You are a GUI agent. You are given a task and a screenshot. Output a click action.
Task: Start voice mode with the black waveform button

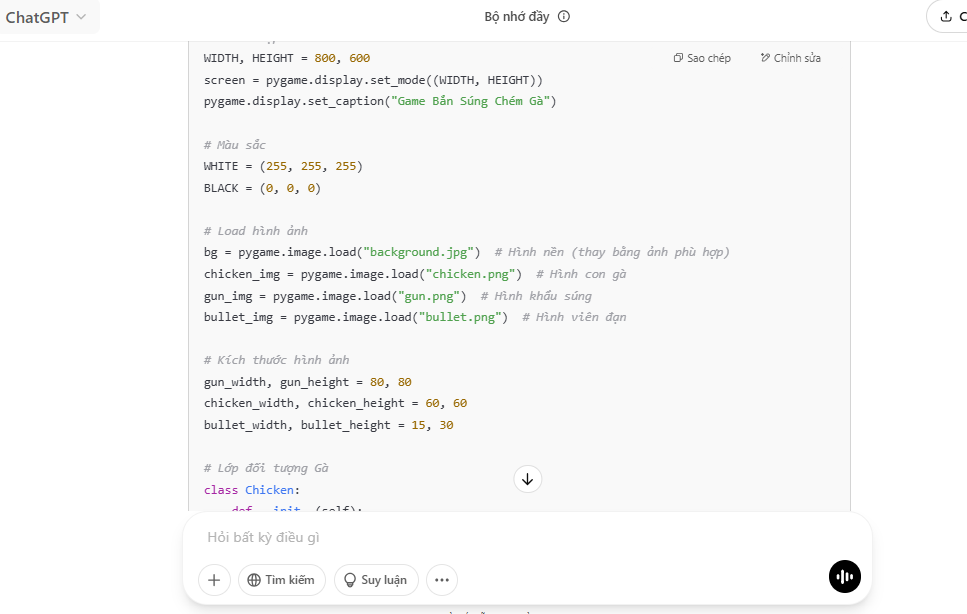point(845,577)
